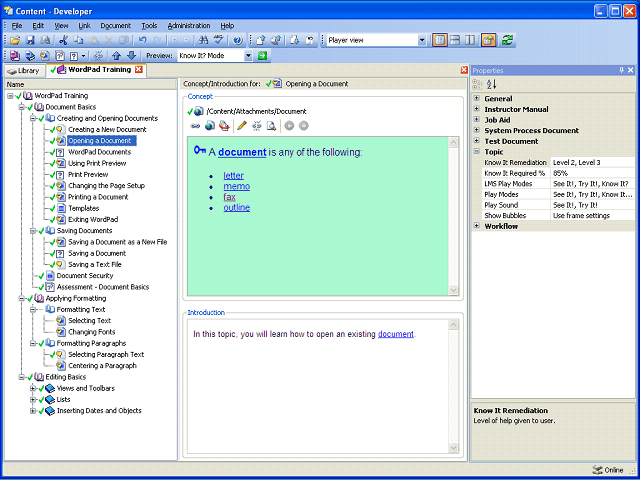The height and width of the screenshot is (480, 640).
Task: Click Introduction pane scrollbar up arrow
Action: 453,325
